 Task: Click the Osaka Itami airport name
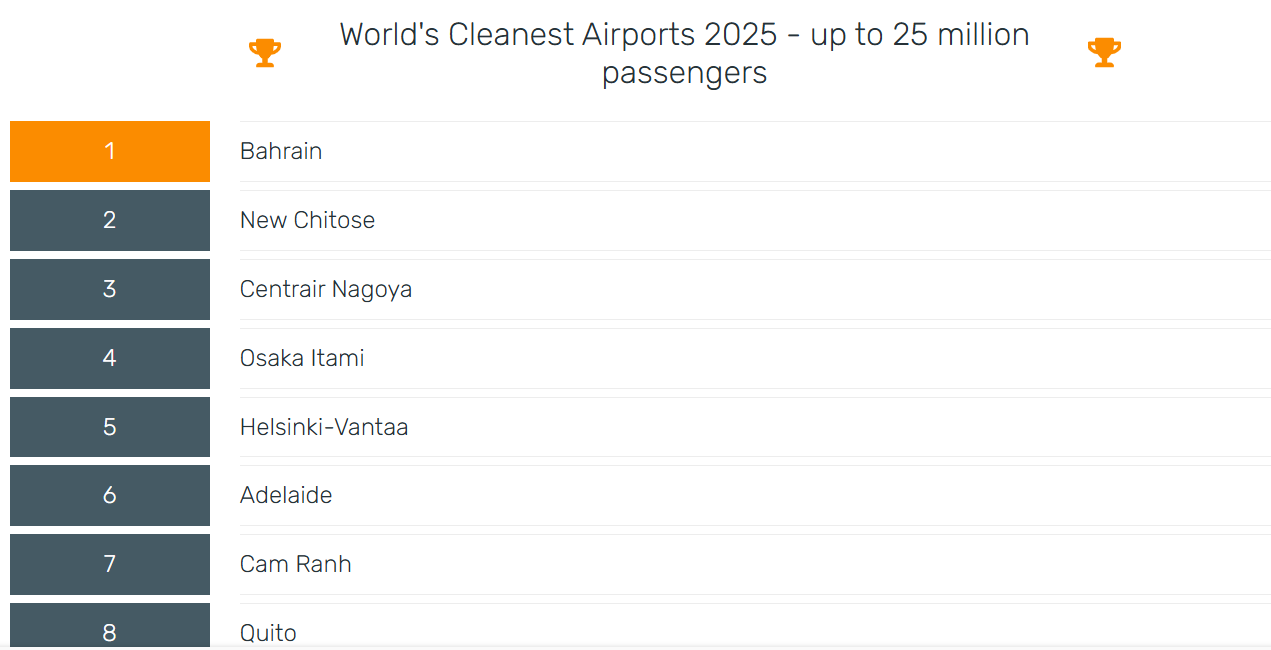pos(302,358)
